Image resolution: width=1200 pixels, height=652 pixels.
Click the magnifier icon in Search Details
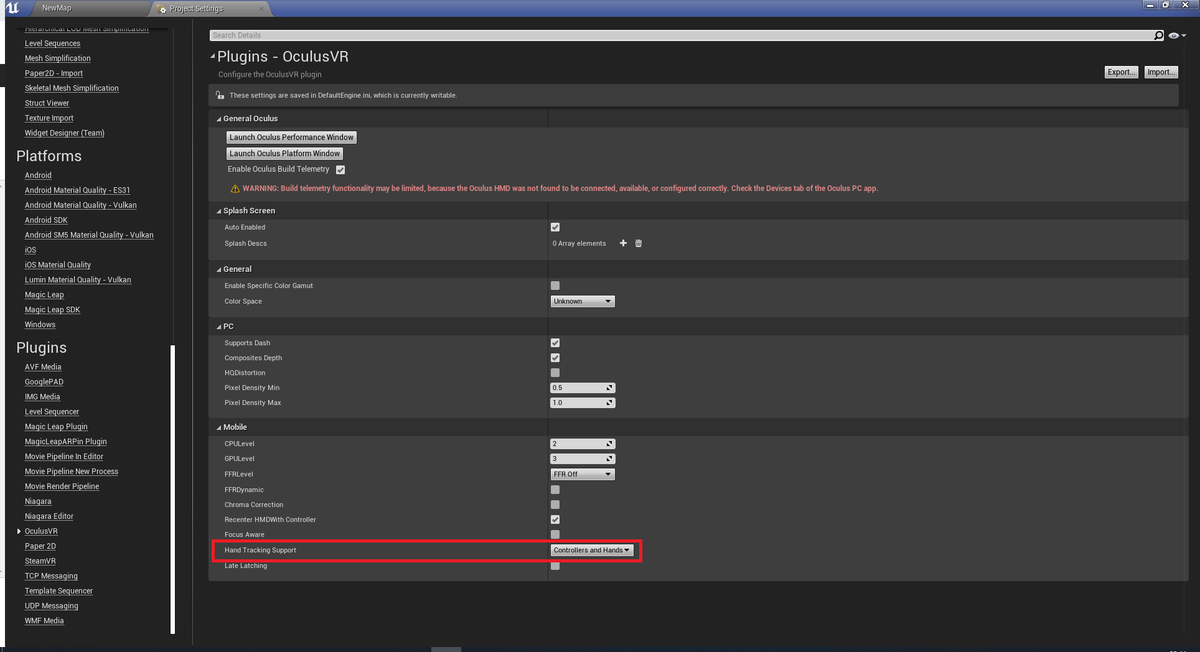point(1159,35)
